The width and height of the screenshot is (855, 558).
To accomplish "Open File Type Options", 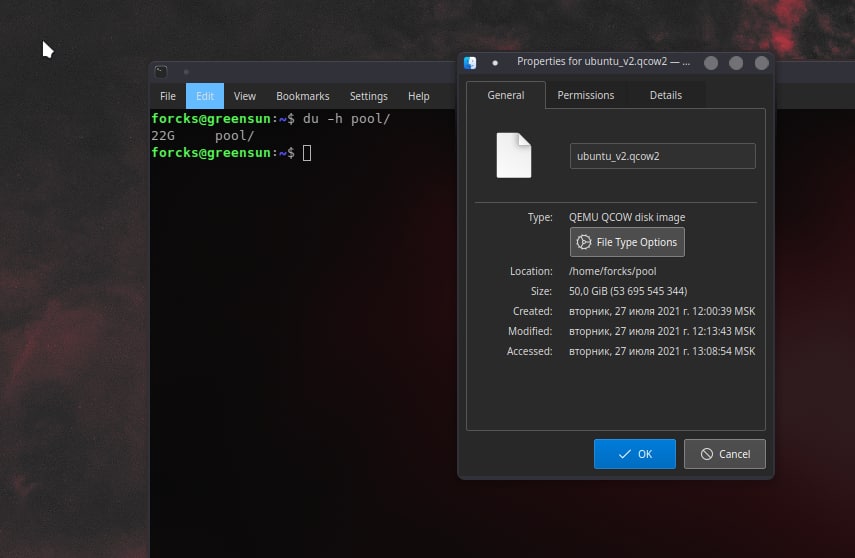I will (627, 242).
